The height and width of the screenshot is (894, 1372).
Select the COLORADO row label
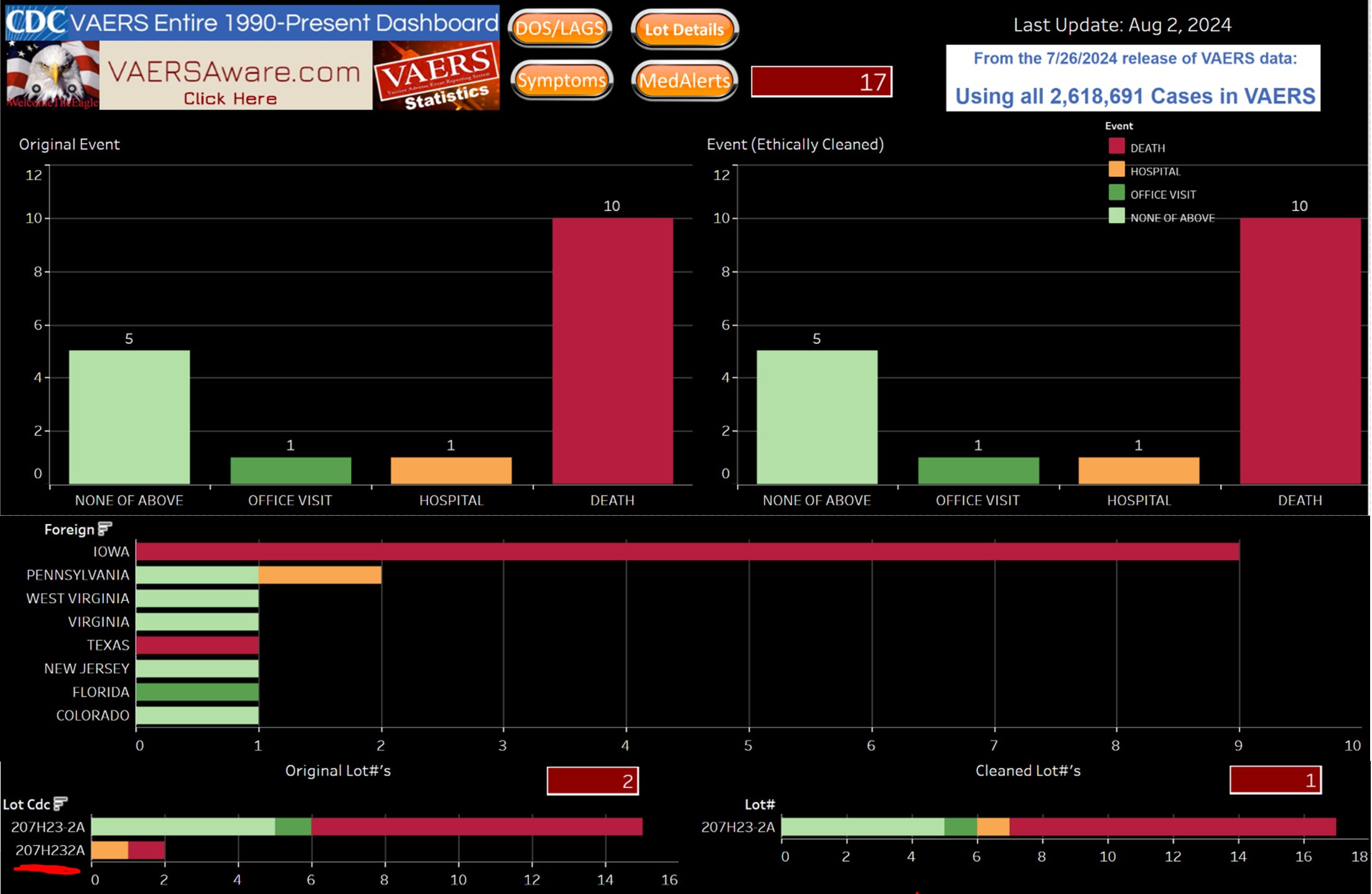pos(93,715)
